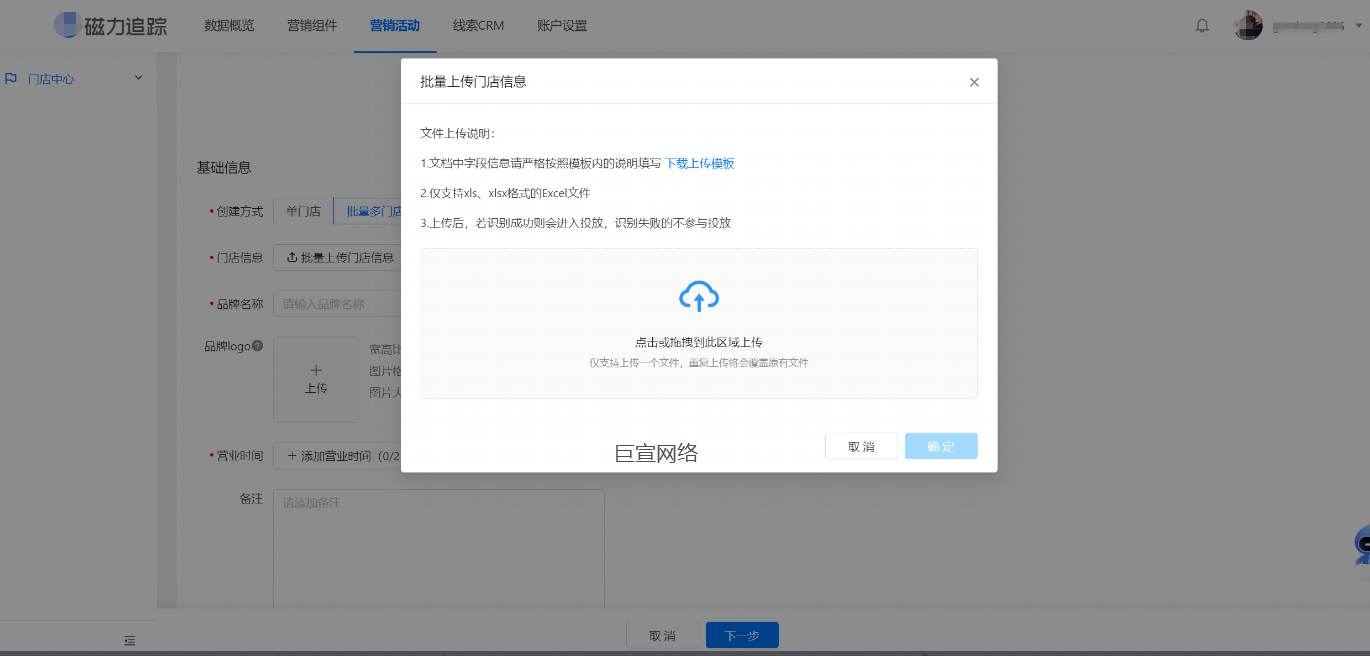Open the robot assistant widget
Viewport: 1370px width, 656px height.
pos(1362,545)
